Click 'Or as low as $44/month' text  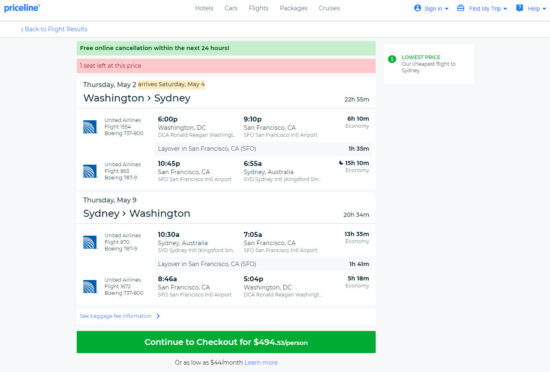(209, 363)
